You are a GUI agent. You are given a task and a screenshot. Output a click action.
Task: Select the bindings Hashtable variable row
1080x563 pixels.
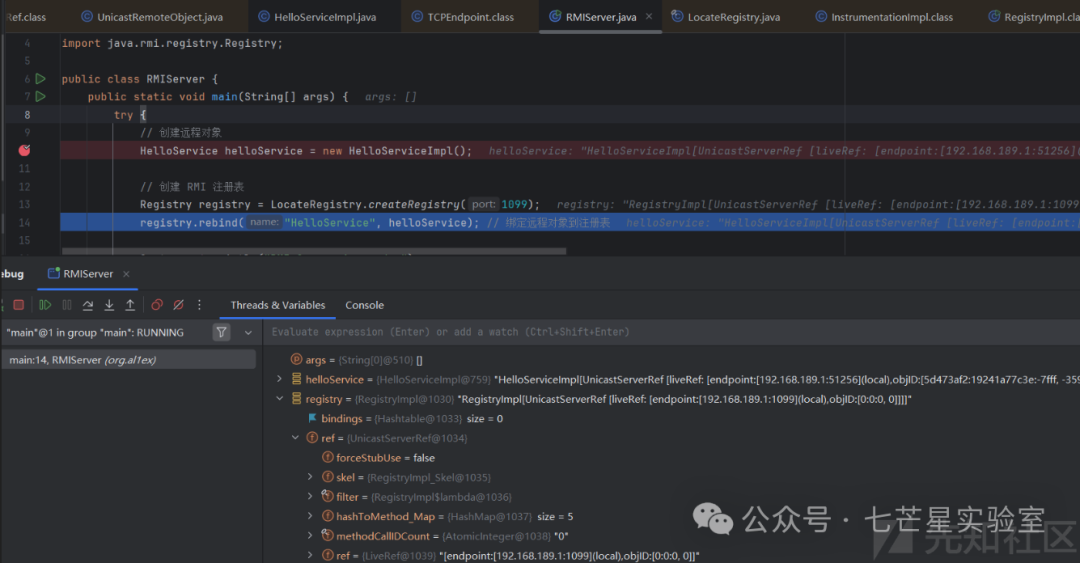click(x=672, y=418)
